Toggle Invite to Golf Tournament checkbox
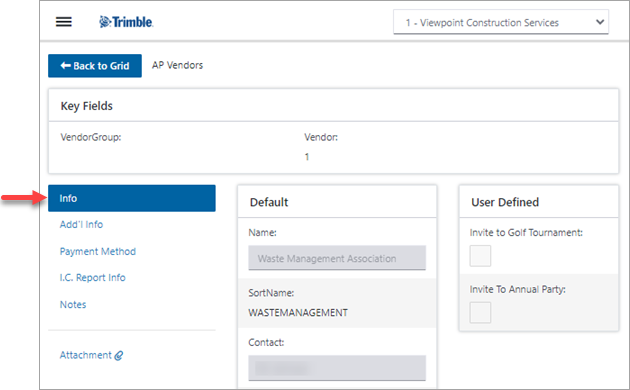 click(x=480, y=256)
